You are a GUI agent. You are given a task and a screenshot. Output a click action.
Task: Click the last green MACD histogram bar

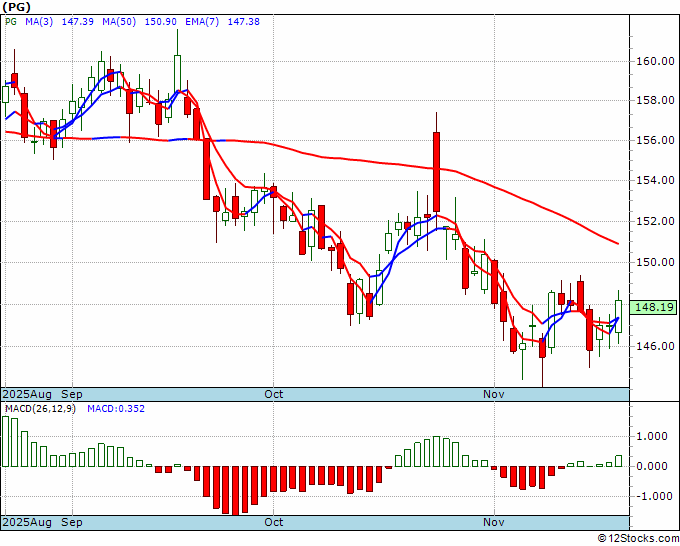pyautogui.click(x=618, y=461)
